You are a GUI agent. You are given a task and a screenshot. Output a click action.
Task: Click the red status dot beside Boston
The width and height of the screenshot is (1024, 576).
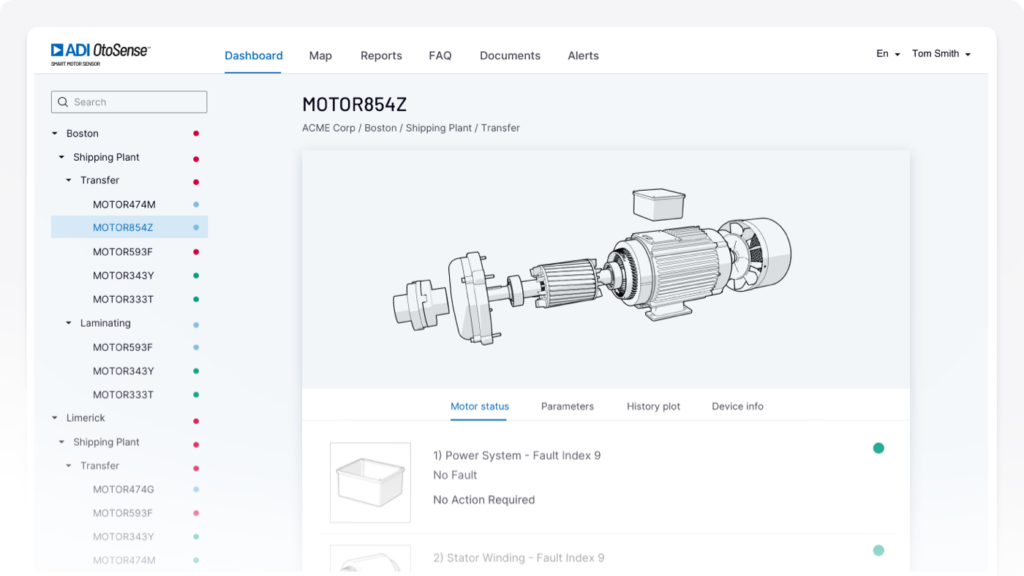[x=196, y=133]
